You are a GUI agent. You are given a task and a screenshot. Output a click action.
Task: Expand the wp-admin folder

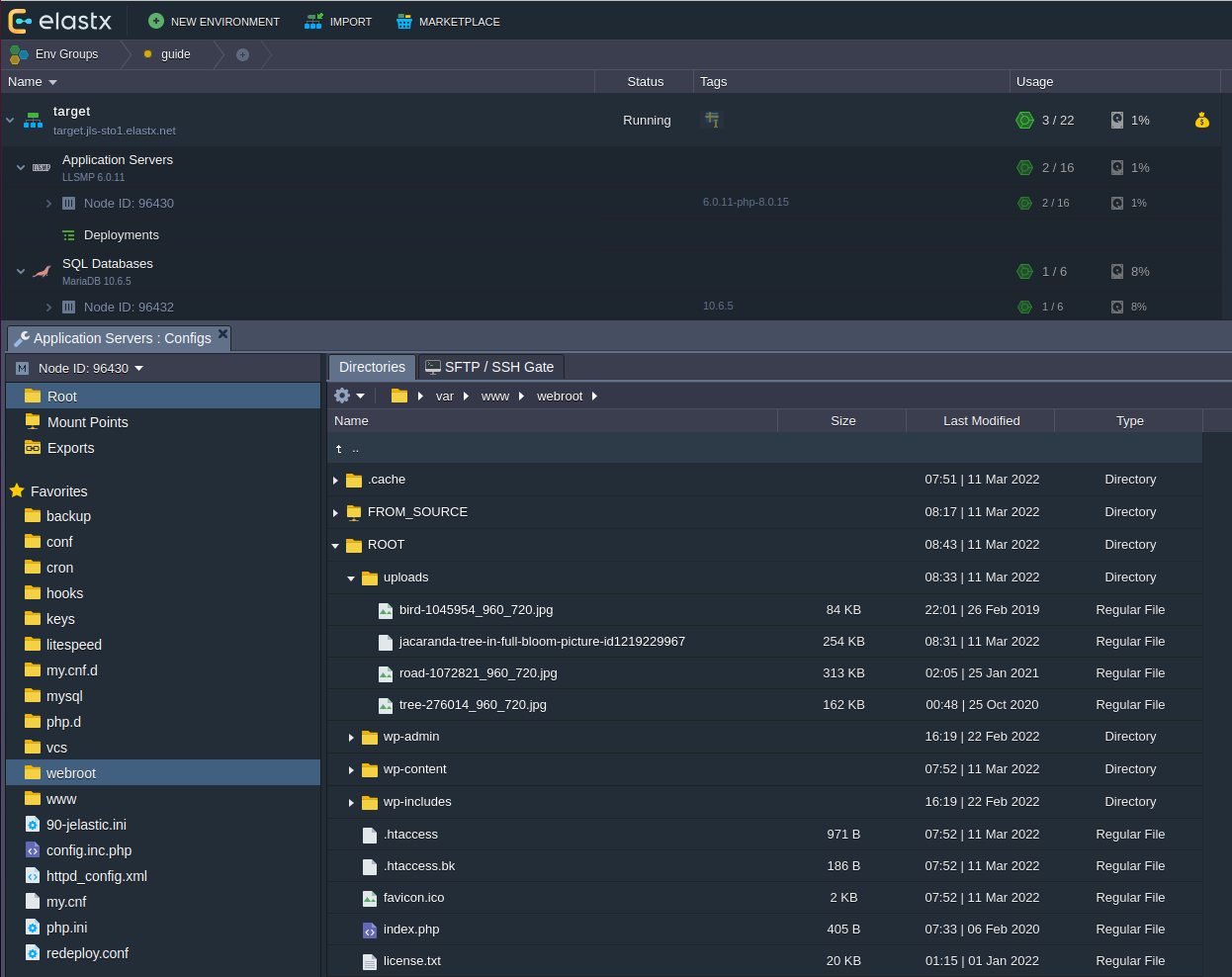[x=351, y=737]
